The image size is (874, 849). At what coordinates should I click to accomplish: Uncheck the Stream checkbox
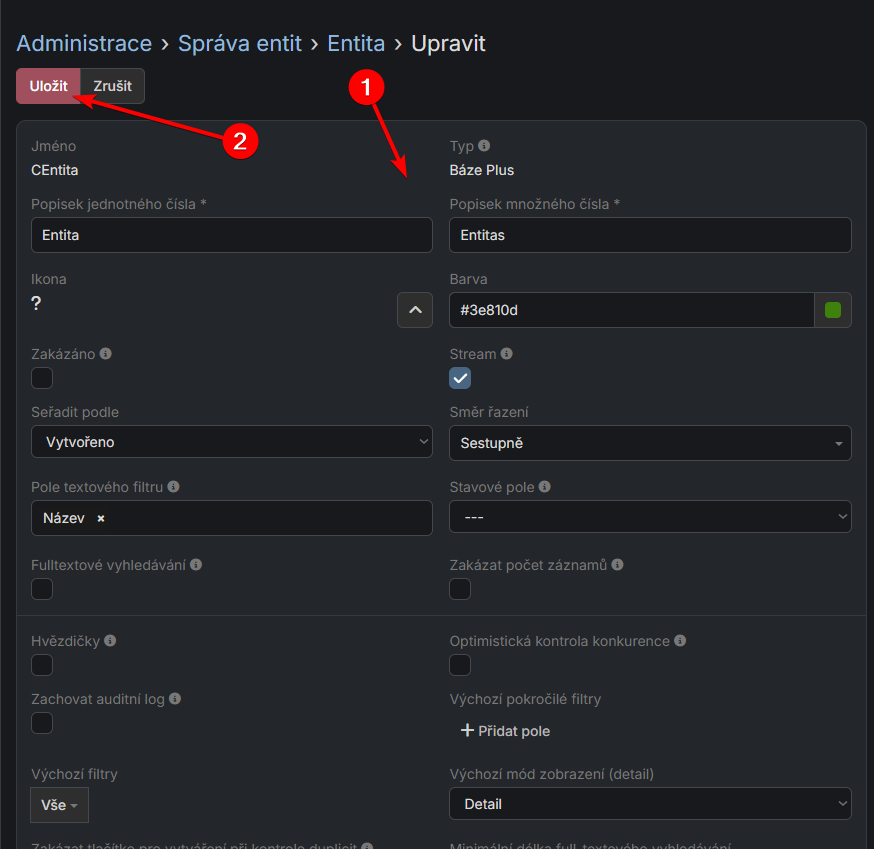pos(460,378)
